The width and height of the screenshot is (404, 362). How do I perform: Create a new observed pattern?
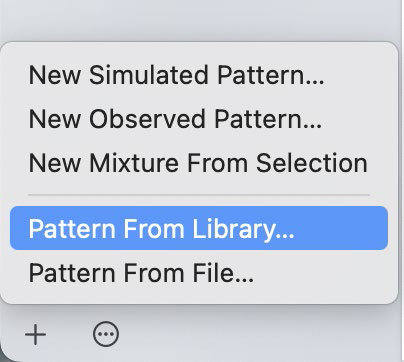[199, 119]
